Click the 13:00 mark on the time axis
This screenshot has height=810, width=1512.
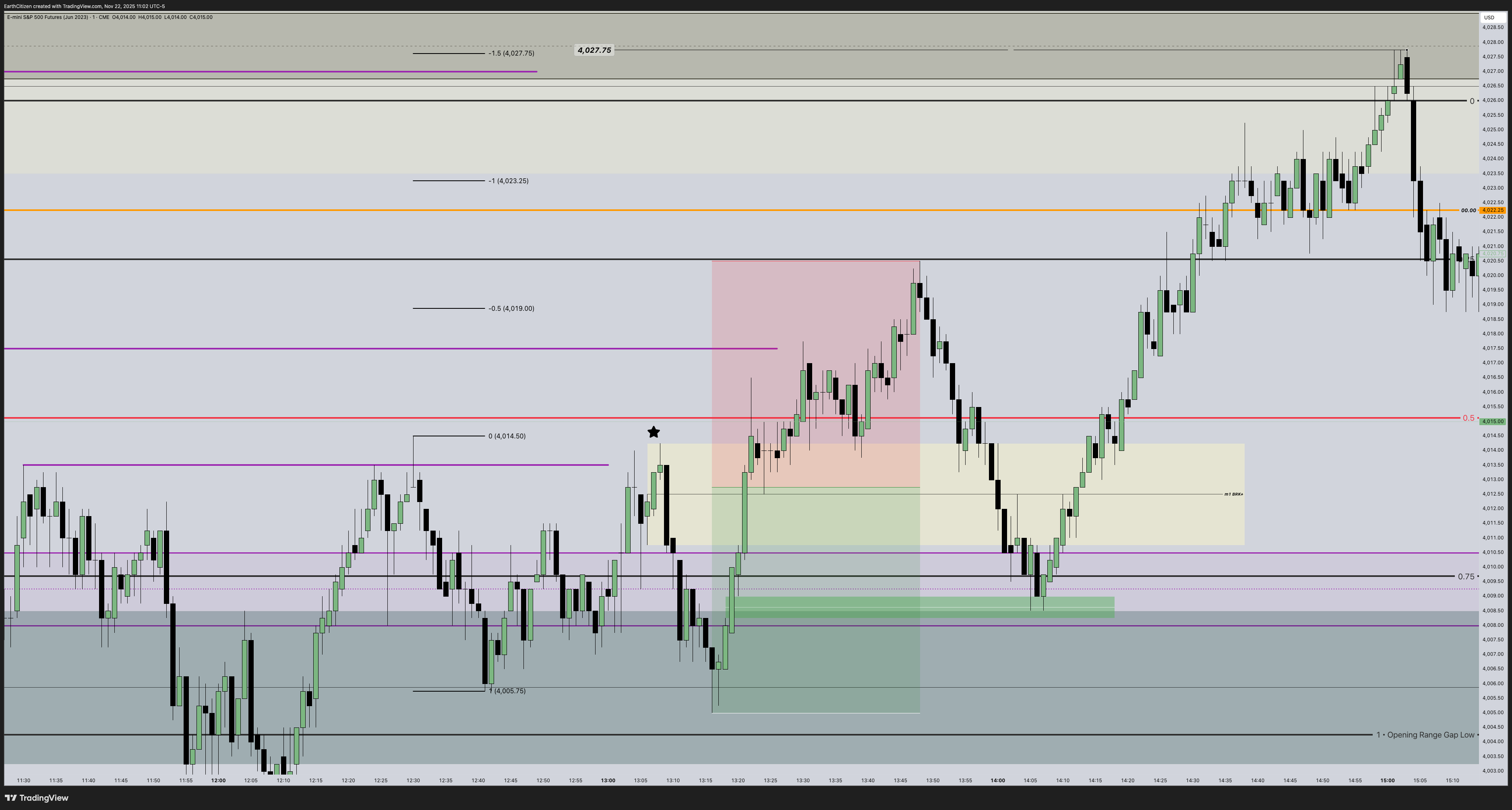click(608, 781)
